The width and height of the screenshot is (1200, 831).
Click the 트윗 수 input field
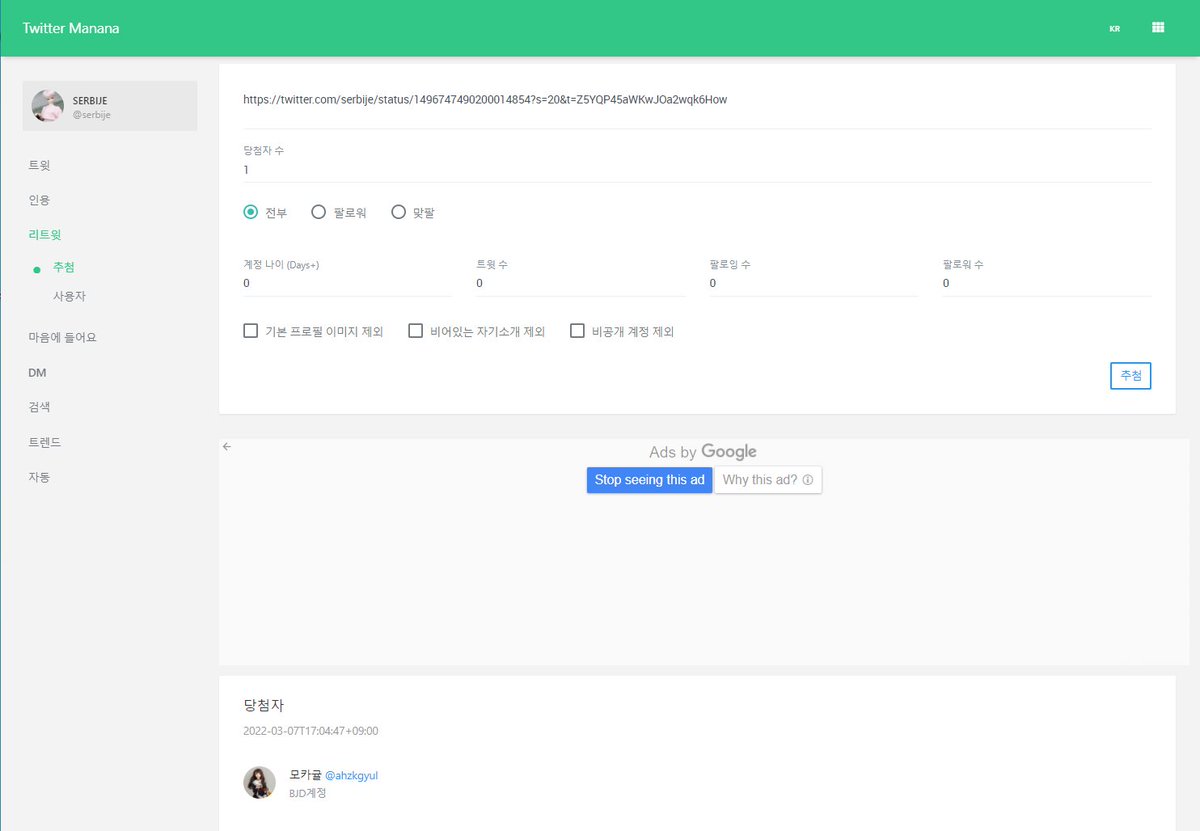pos(580,283)
